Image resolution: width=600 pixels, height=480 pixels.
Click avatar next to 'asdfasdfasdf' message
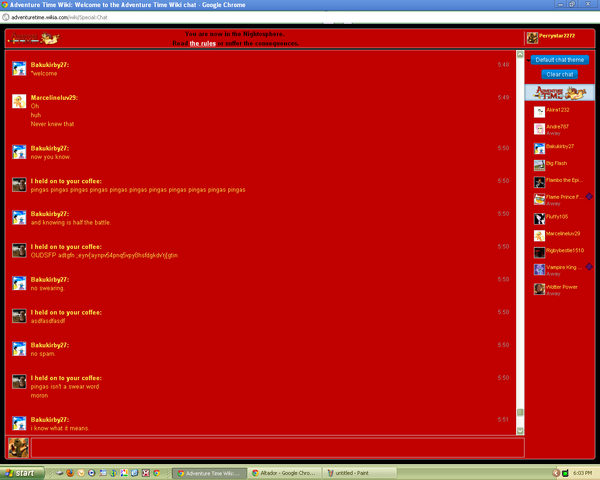pyautogui.click(x=19, y=316)
